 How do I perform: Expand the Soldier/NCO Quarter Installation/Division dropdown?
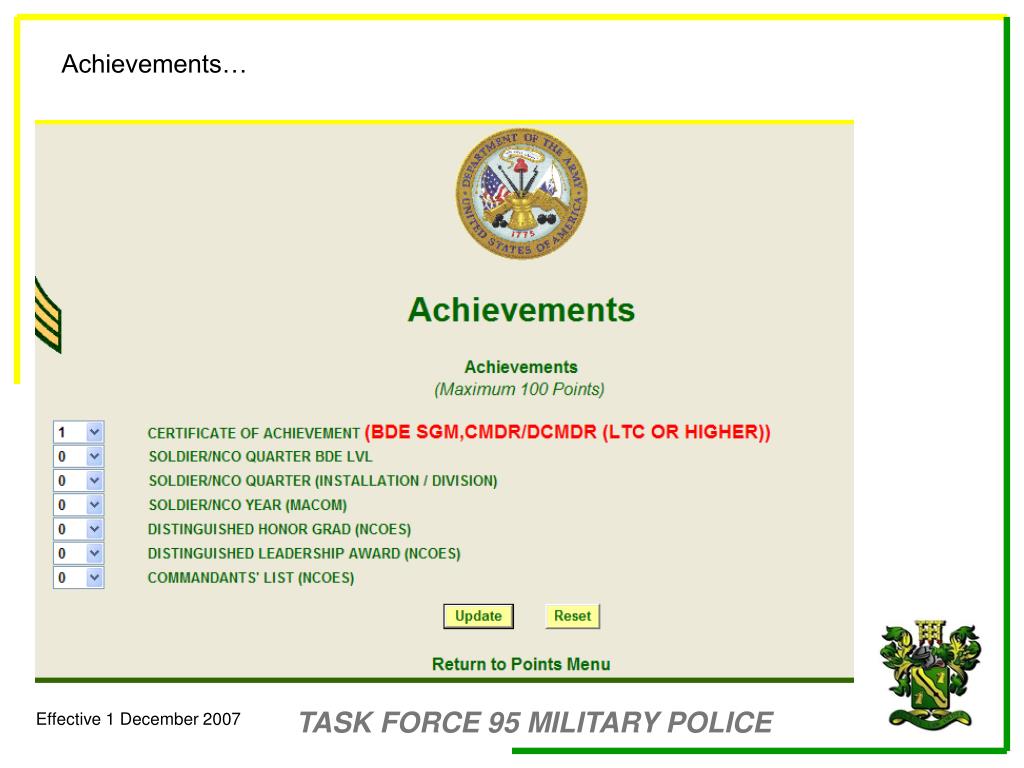pos(78,481)
